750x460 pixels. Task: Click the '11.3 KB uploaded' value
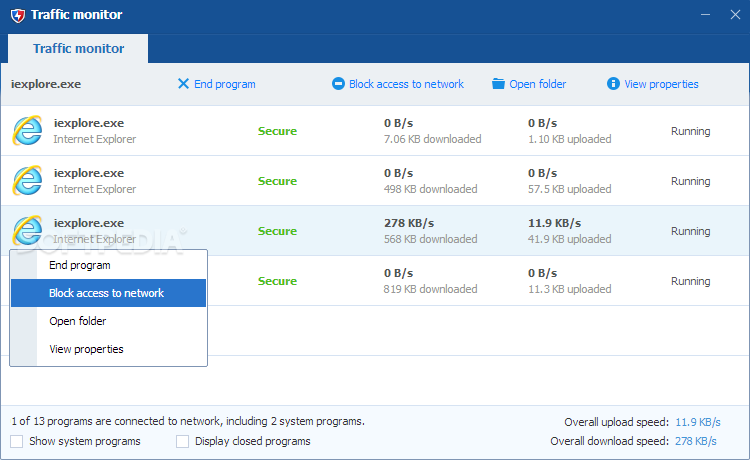click(570, 289)
